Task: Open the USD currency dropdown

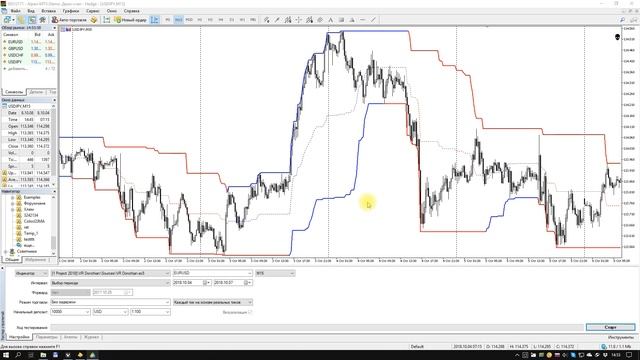Action: [110, 312]
